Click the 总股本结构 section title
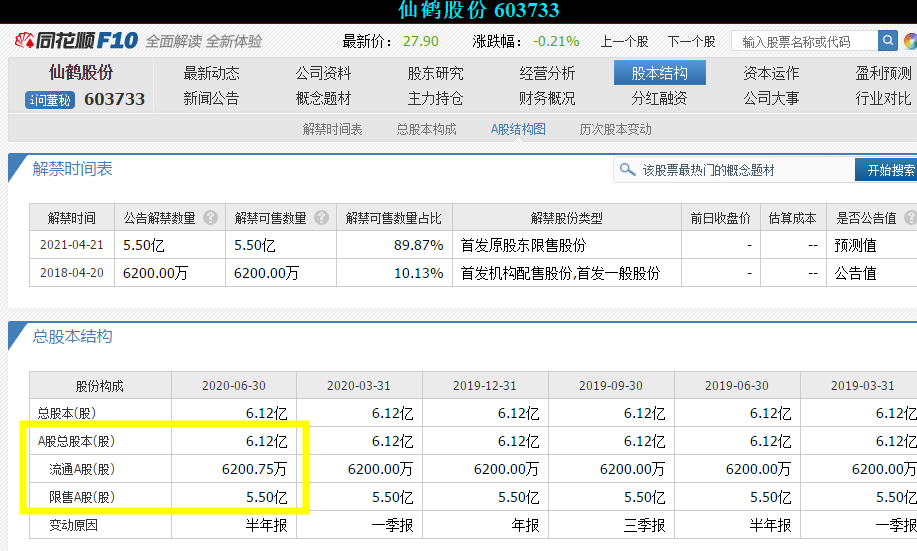Viewport: 917px width, 551px height. 73,336
